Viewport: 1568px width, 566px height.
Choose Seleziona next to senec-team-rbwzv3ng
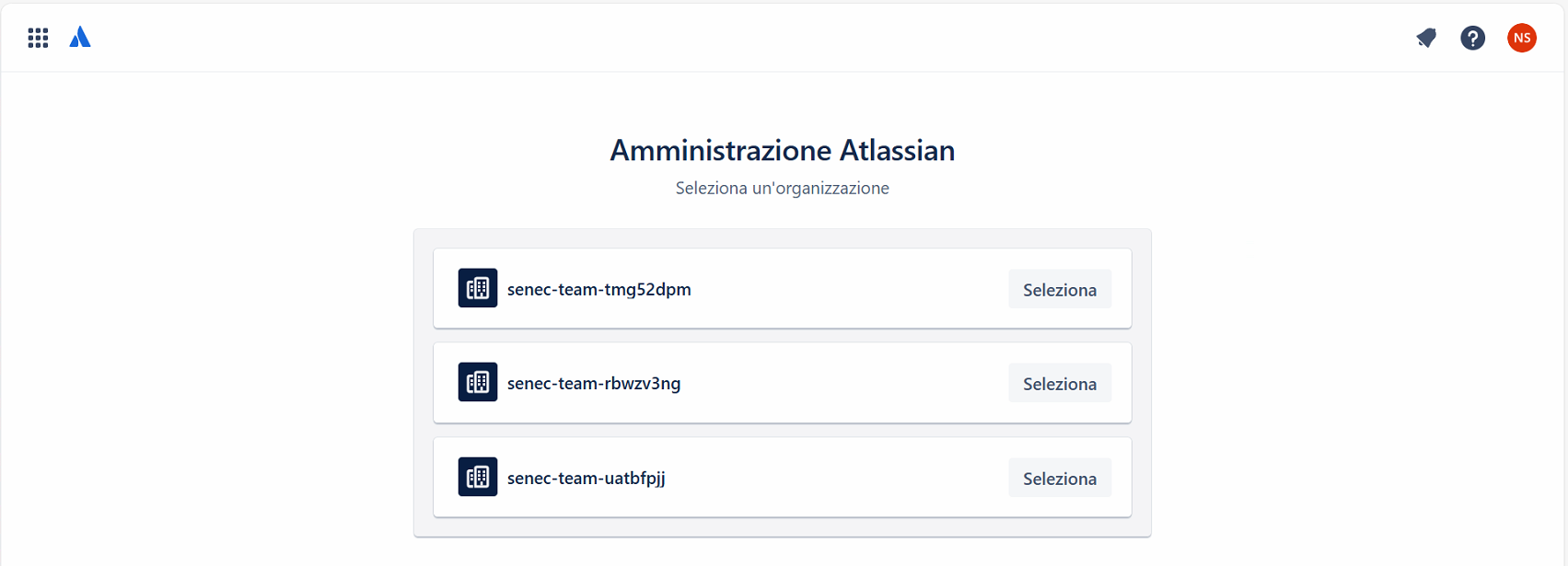(1060, 383)
